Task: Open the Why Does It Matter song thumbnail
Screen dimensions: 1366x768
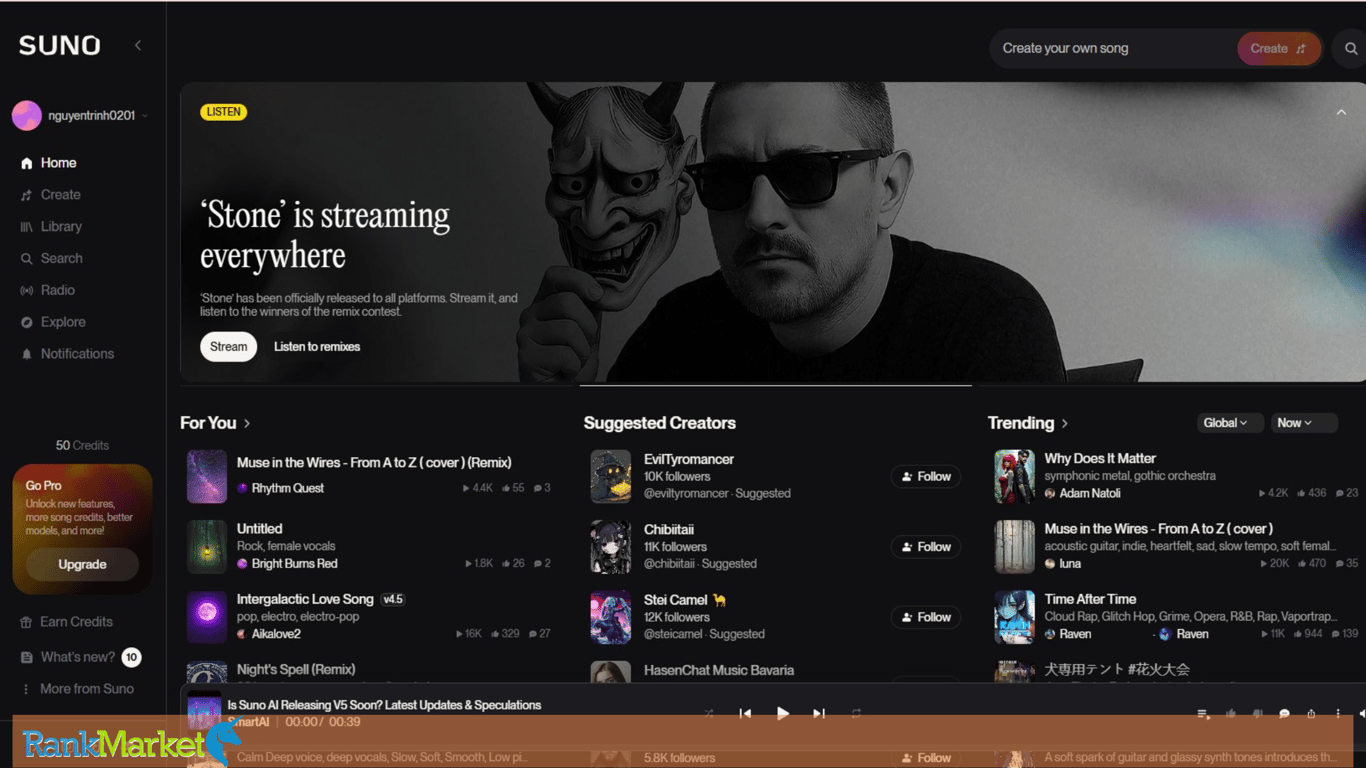Action: 1014,476
